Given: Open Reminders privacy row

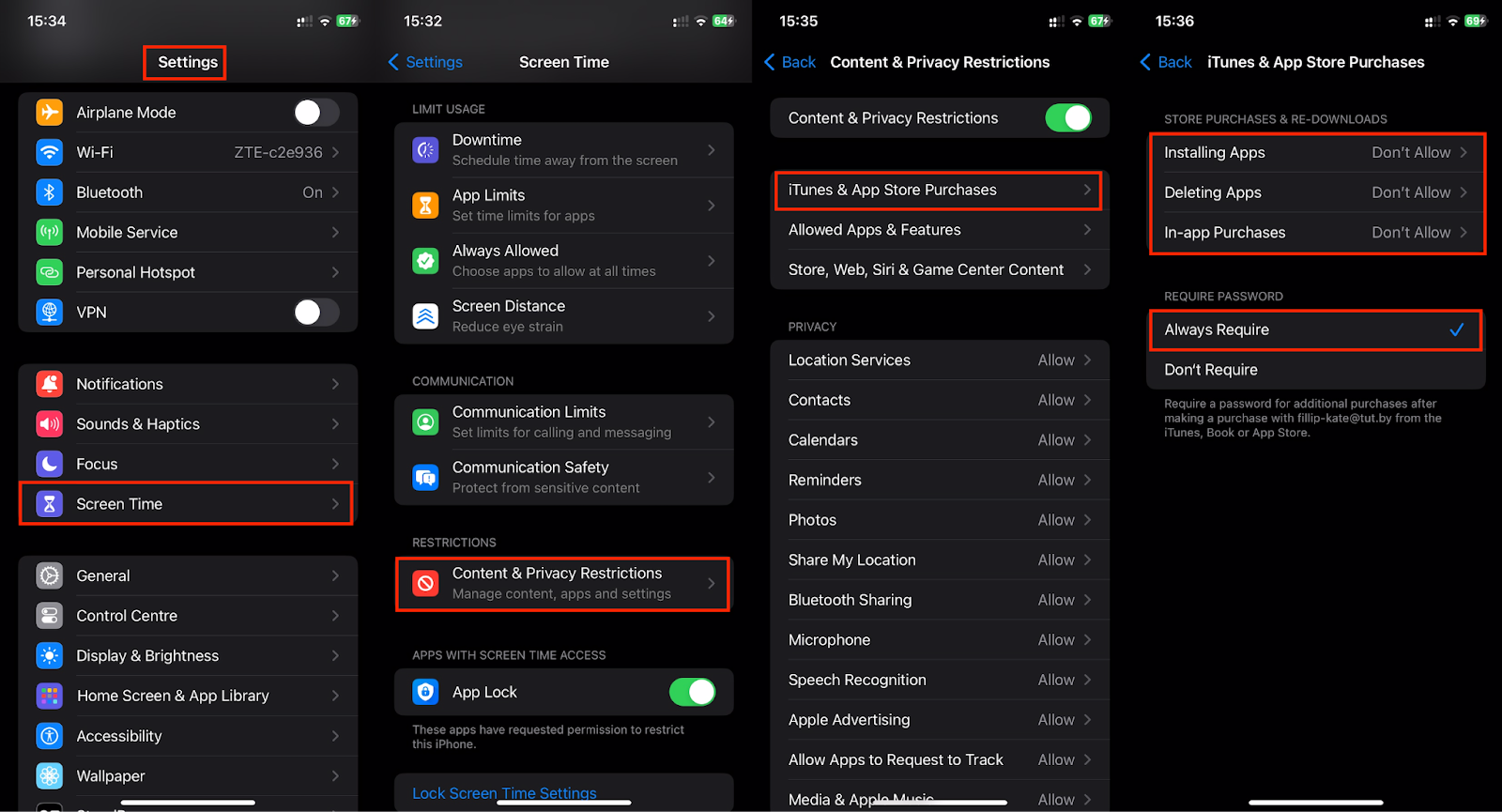Looking at the screenshot, I should pos(940,480).
